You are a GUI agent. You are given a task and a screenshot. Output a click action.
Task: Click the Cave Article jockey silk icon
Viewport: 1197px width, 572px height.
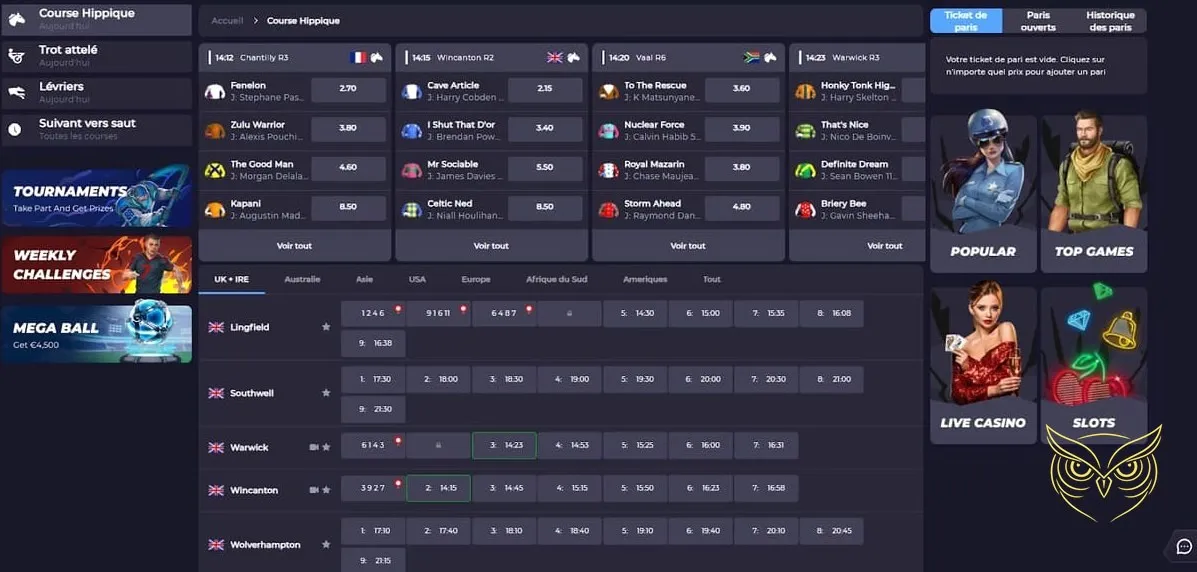click(411, 92)
